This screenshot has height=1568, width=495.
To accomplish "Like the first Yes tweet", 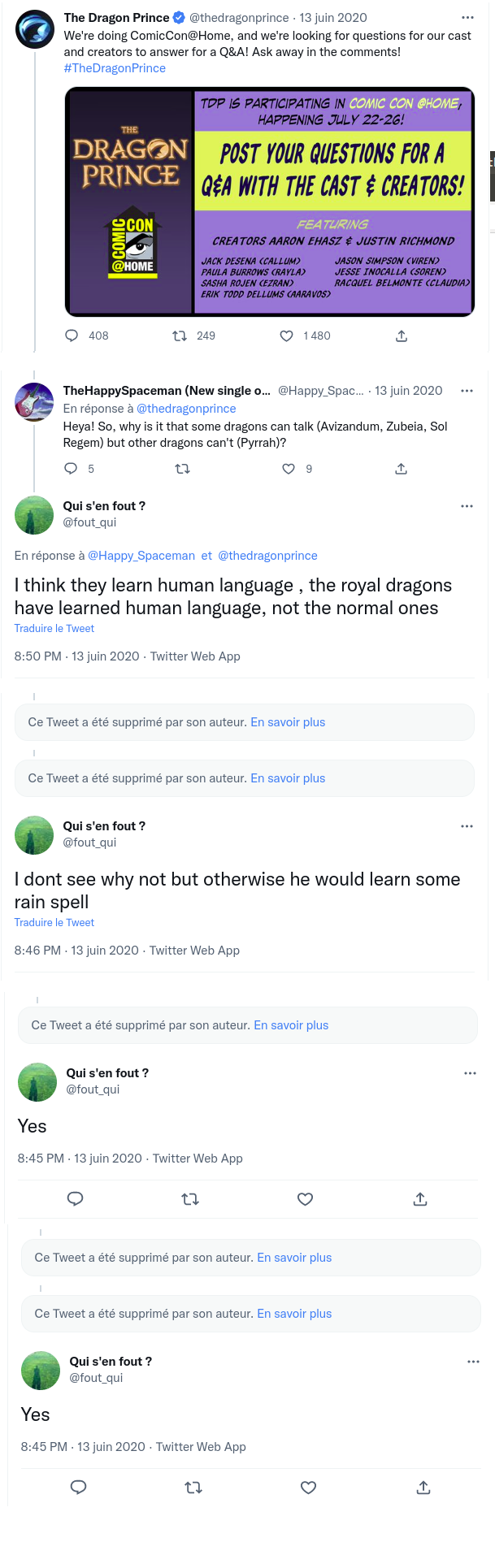I will click(306, 1199).
